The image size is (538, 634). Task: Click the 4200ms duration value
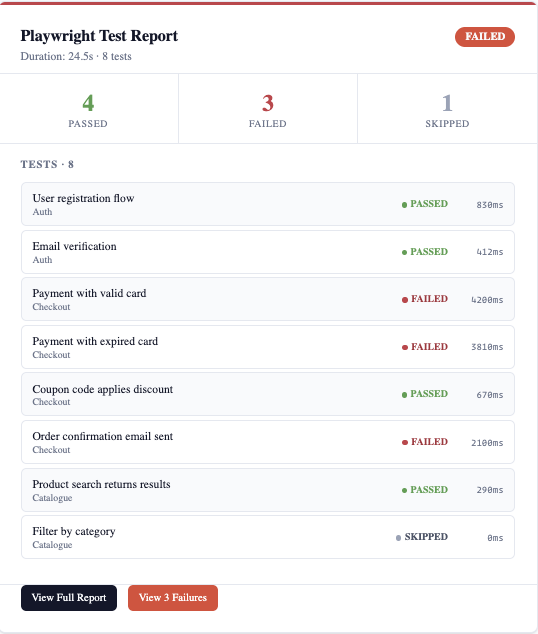(x=487, y=300)
